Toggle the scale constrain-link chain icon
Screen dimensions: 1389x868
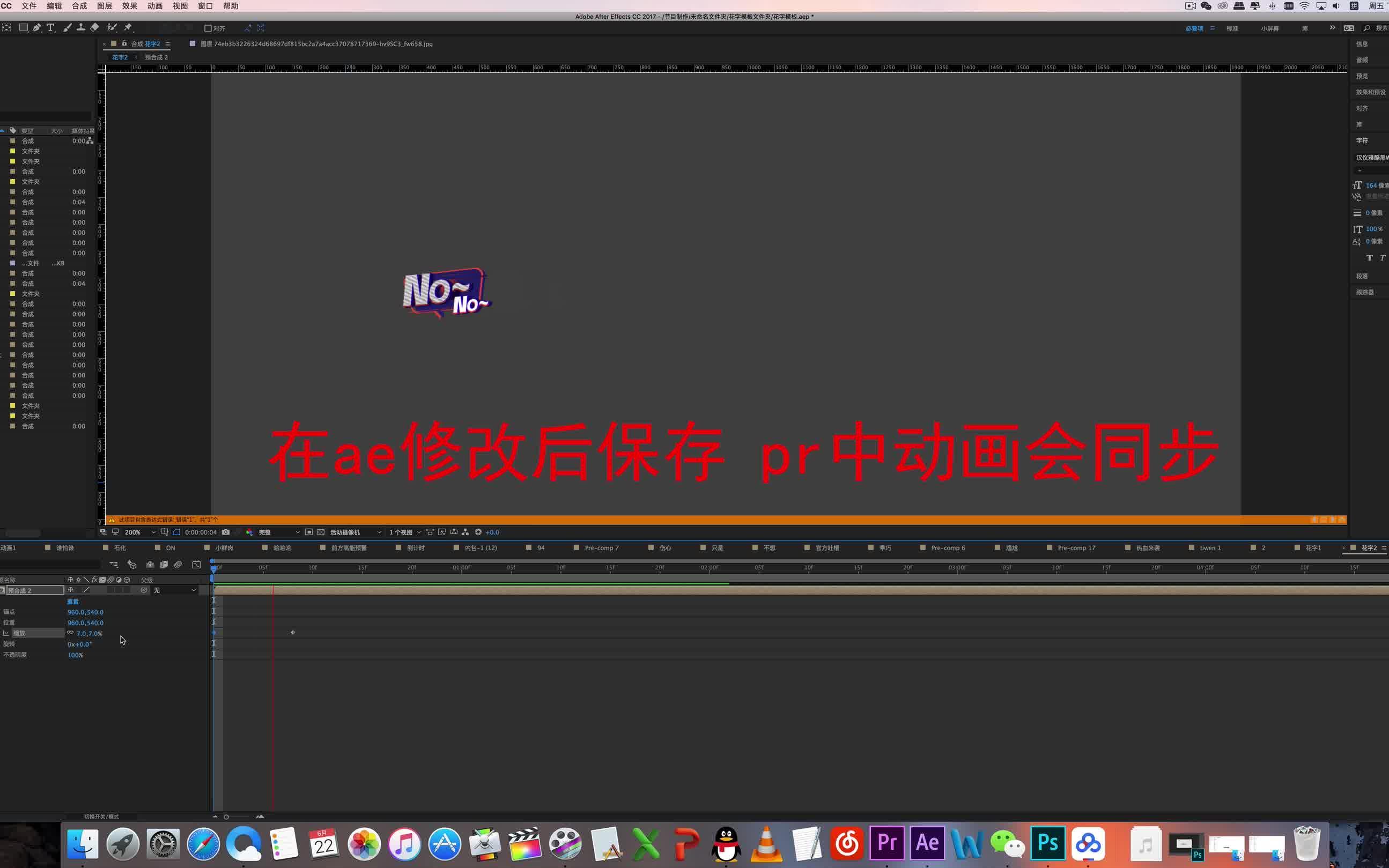pos(70,633)
